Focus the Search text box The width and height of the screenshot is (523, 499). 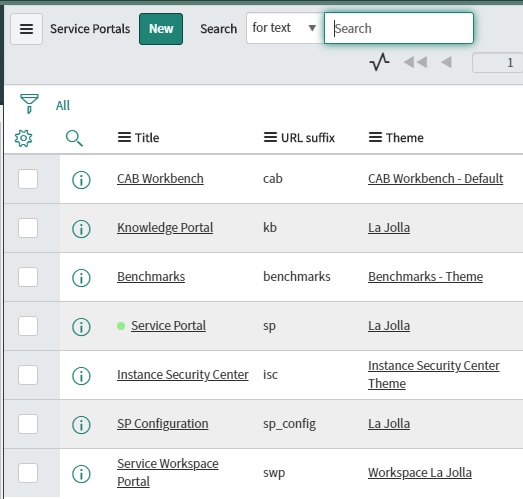point(399,28)
